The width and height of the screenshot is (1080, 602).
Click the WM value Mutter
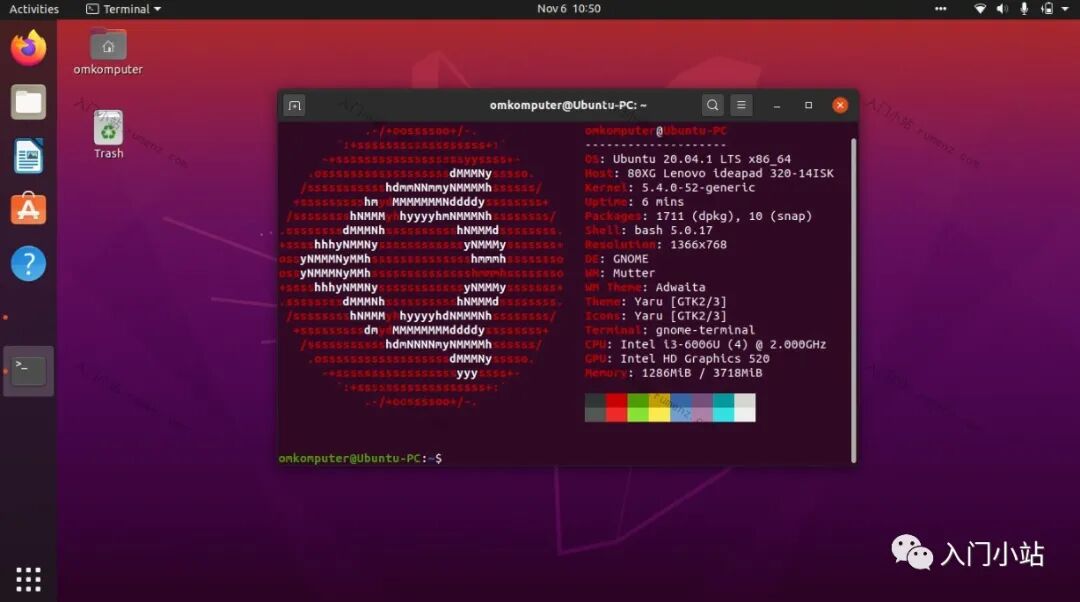click(x=634, y=273)
